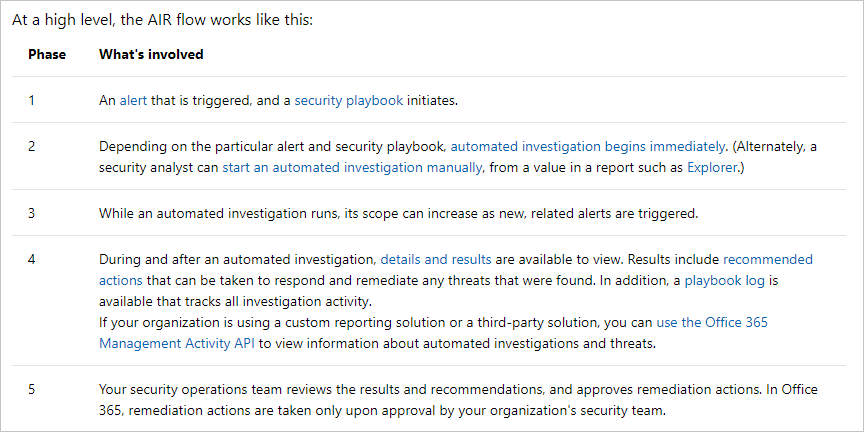Open the alert link in phase 1
864x432 pixels.
point(133,101)
